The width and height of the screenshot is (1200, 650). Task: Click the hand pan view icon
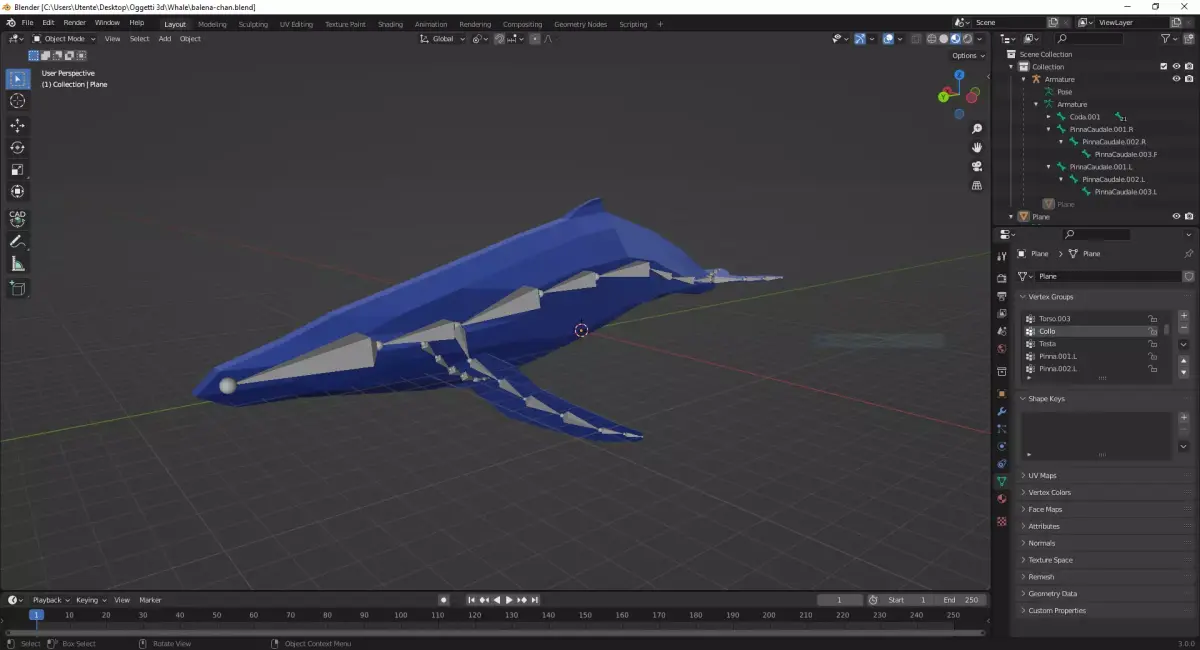(977, 147)
